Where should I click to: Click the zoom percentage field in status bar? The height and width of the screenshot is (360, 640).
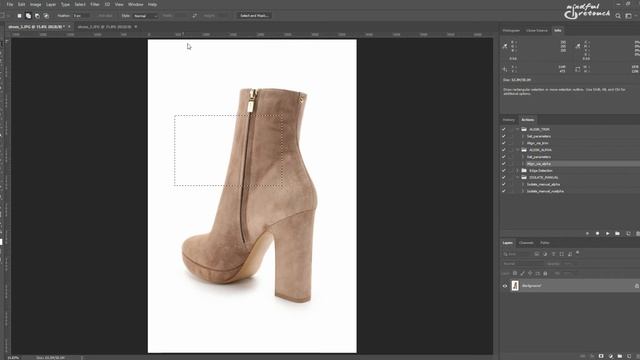click(13, 358)
